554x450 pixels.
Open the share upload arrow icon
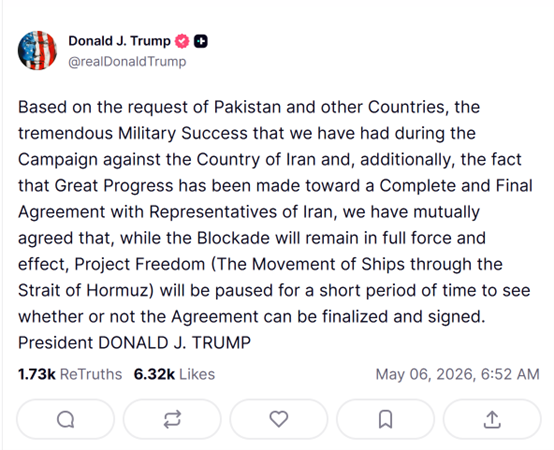coord(492,419)
